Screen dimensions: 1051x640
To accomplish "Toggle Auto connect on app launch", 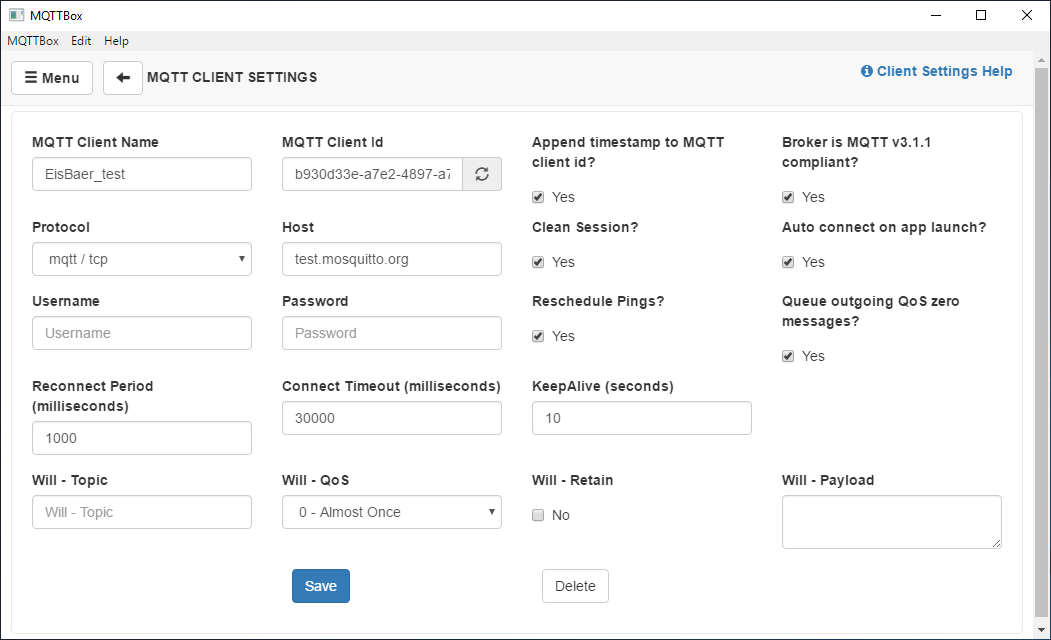I will [788, 262].
